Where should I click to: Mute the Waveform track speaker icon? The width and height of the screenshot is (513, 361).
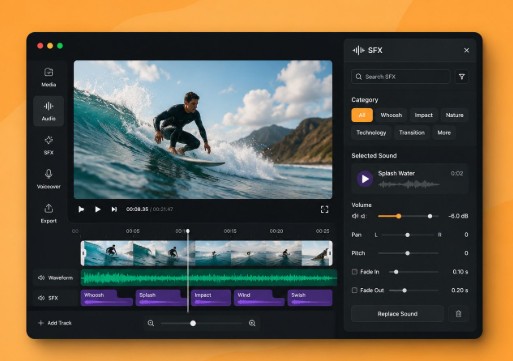(41, 278)
